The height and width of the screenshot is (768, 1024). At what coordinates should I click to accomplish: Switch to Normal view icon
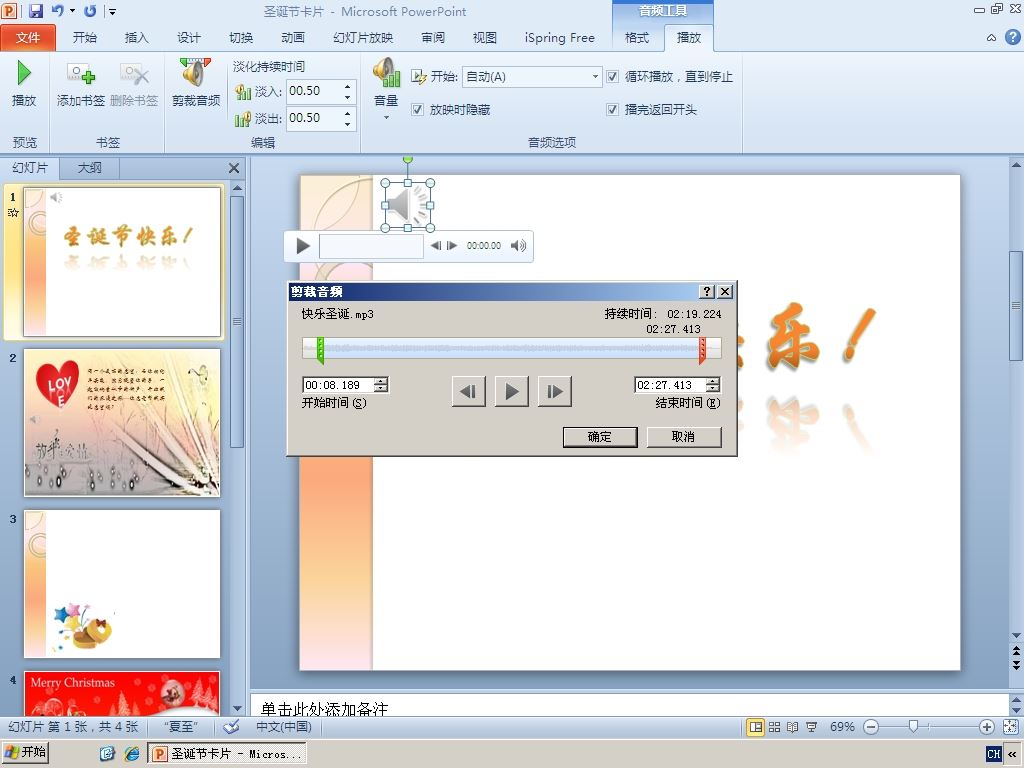point(756,727)
